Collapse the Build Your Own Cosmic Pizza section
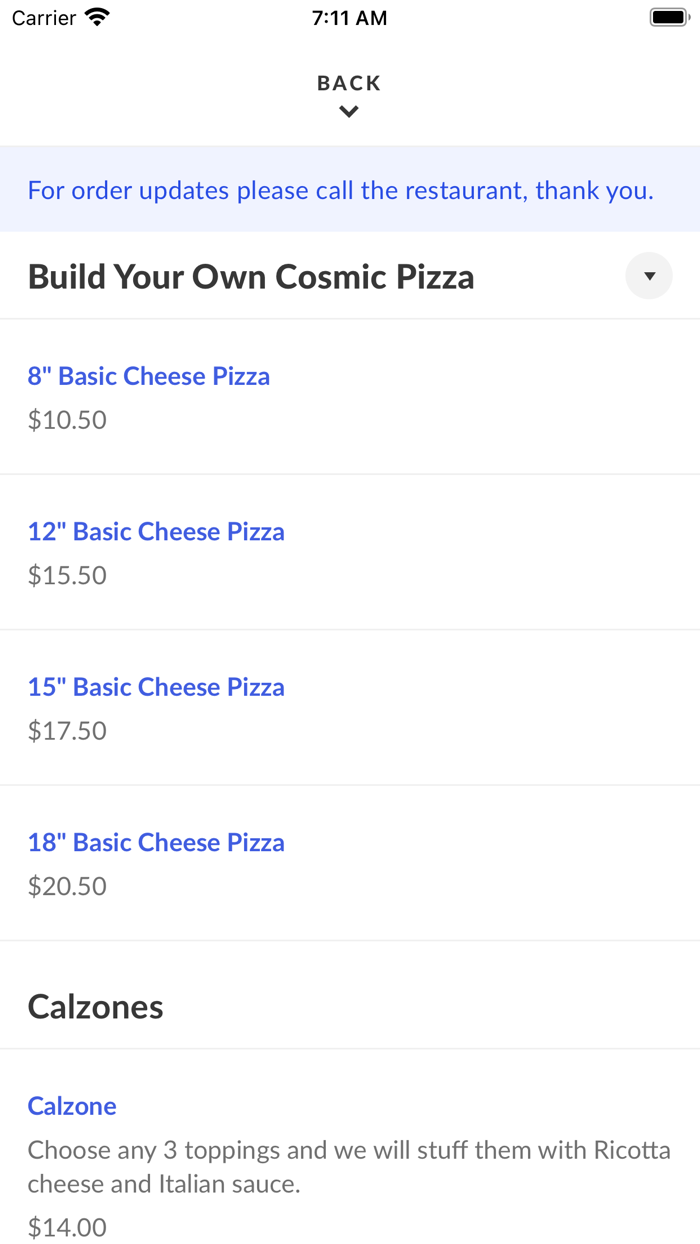This screenshot has width=700, height=1244. tap(648, 276)
